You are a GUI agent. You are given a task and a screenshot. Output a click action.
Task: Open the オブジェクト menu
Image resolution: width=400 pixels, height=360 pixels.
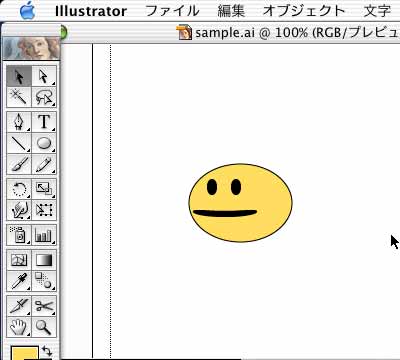304,11
